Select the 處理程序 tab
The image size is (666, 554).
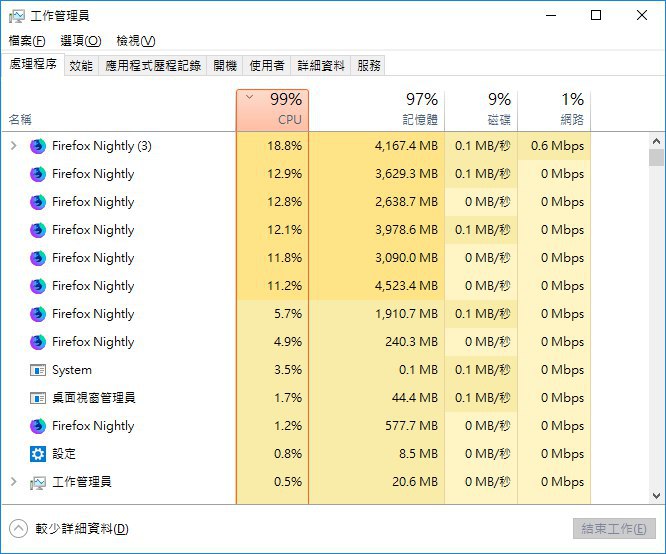pyautogui.click(x=33, y=64)
